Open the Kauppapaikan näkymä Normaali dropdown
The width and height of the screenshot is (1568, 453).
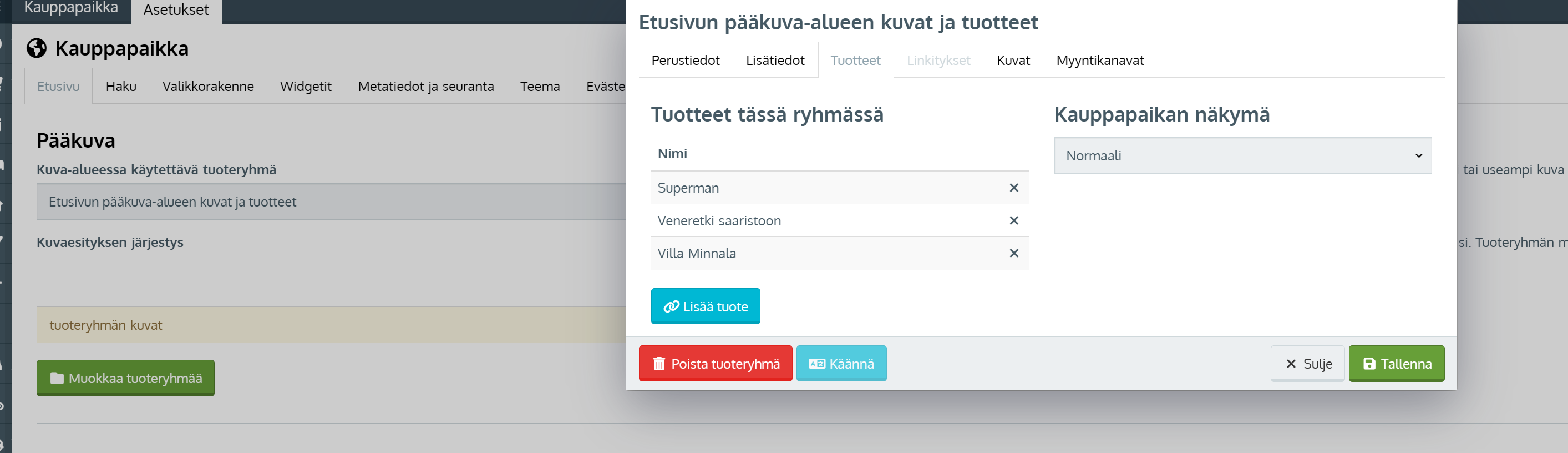pos(1242,156)
